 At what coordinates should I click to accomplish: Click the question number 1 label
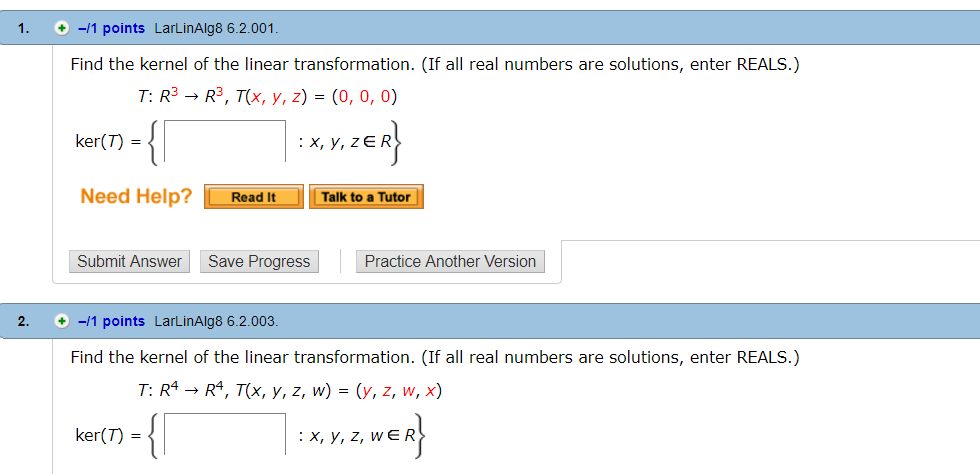pos(24,28)
